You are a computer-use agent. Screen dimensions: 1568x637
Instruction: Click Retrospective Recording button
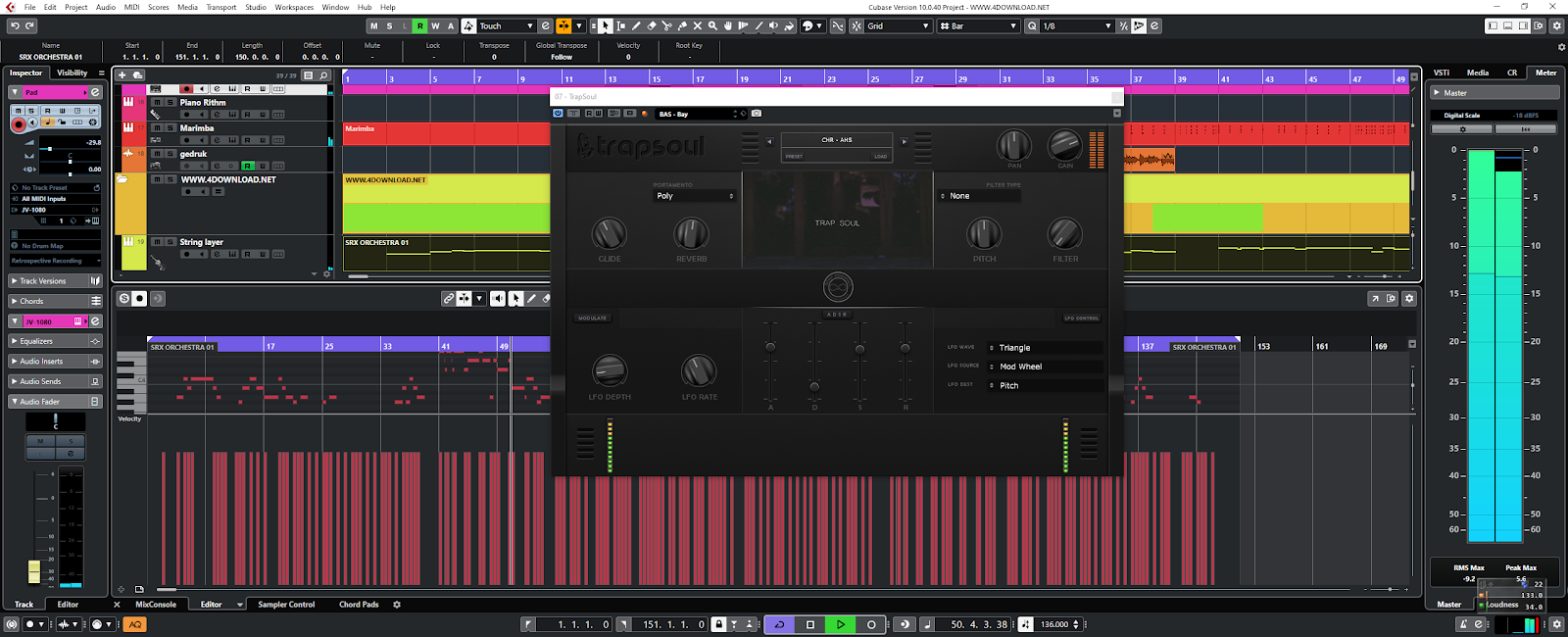55,261
